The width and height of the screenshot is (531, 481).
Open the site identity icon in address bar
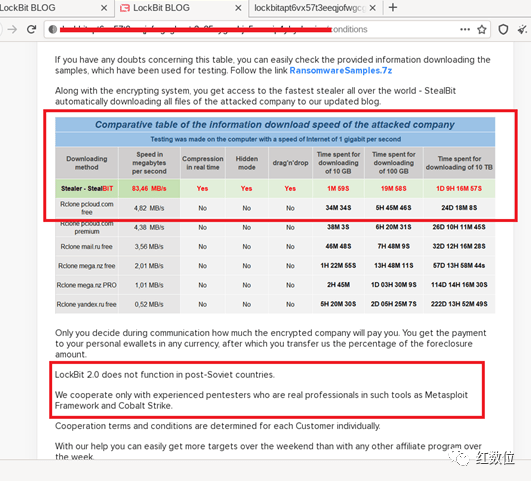(x=52, y=29)
